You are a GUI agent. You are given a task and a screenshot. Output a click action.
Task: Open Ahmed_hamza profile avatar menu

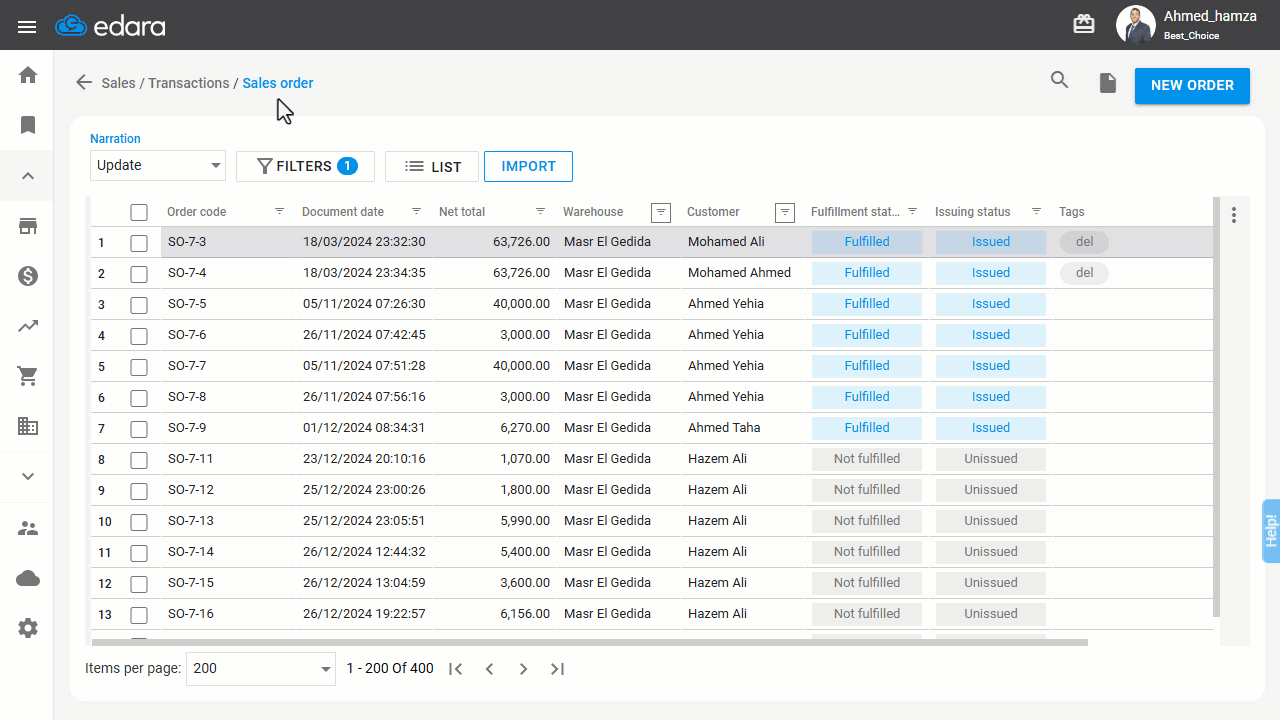[x=1136, y=25]
